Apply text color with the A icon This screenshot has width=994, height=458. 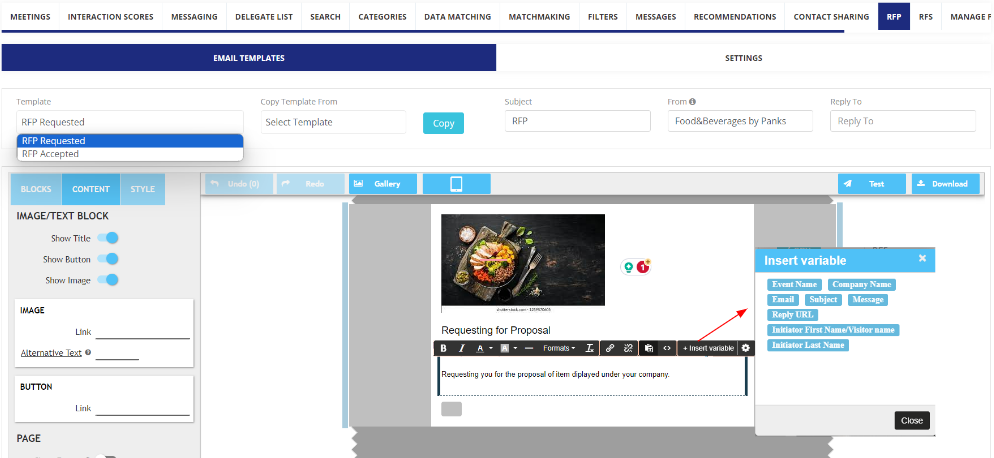click(x=480, y=348)
